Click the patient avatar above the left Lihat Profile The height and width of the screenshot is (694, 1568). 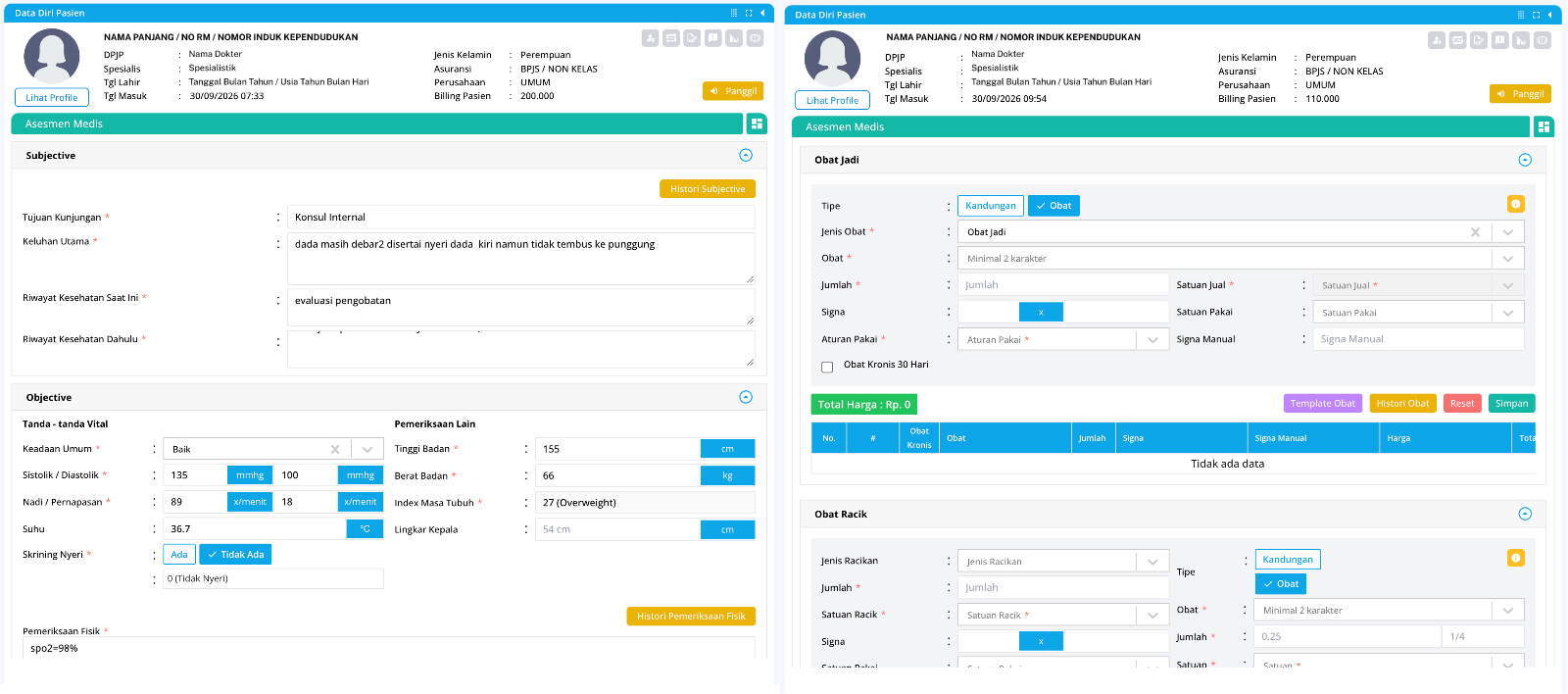[51, 56]
